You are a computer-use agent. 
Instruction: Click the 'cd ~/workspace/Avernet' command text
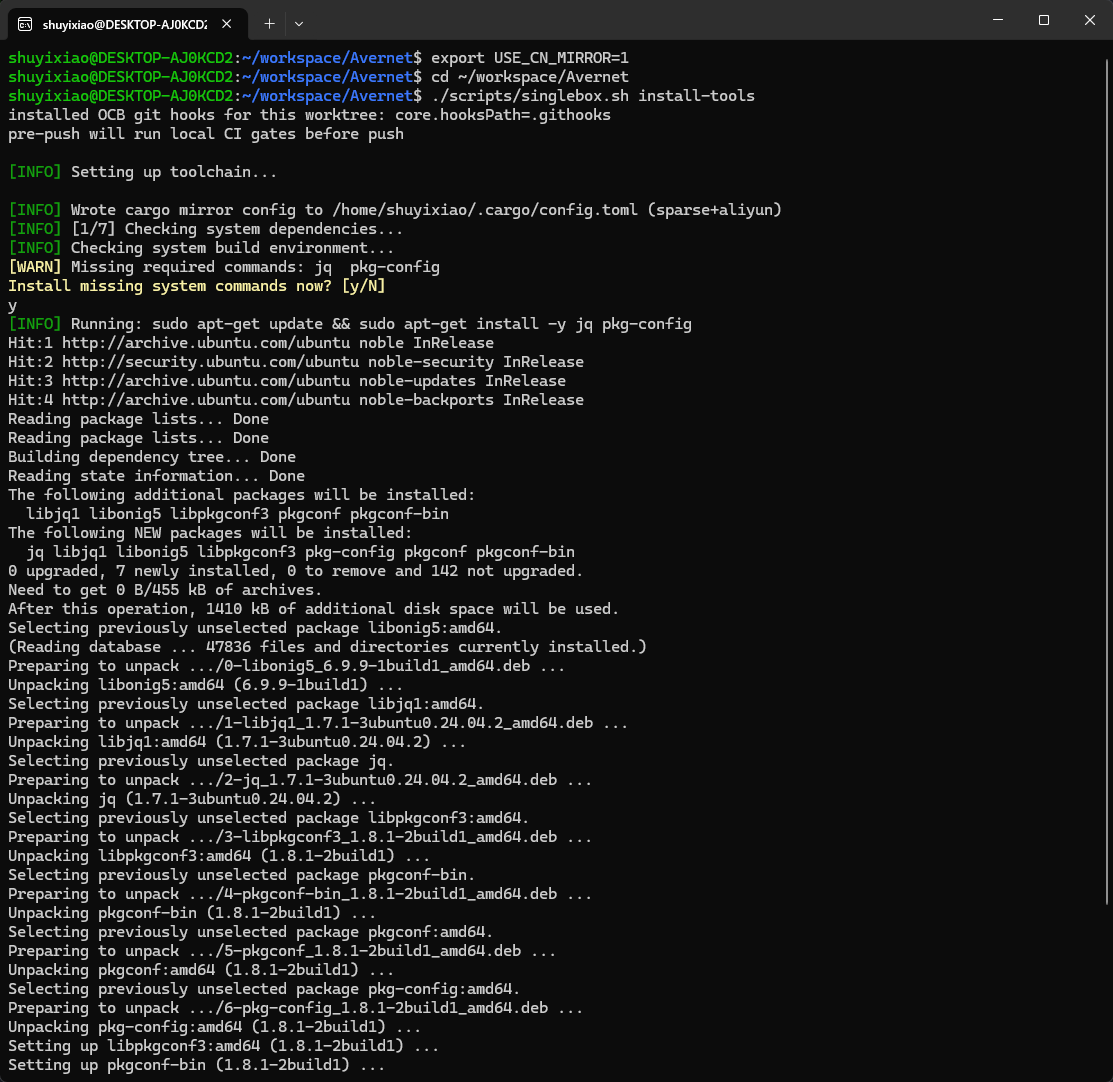[530, 77]
